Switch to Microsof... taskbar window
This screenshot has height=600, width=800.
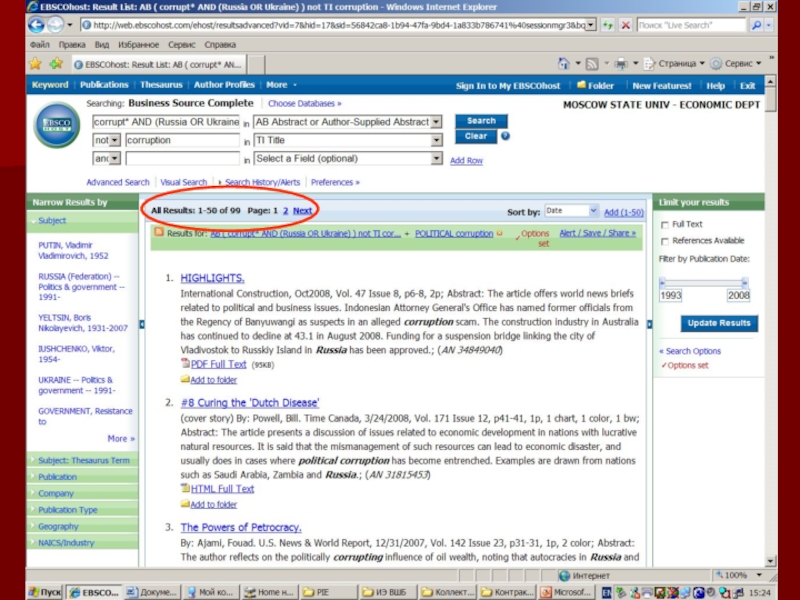566,592
